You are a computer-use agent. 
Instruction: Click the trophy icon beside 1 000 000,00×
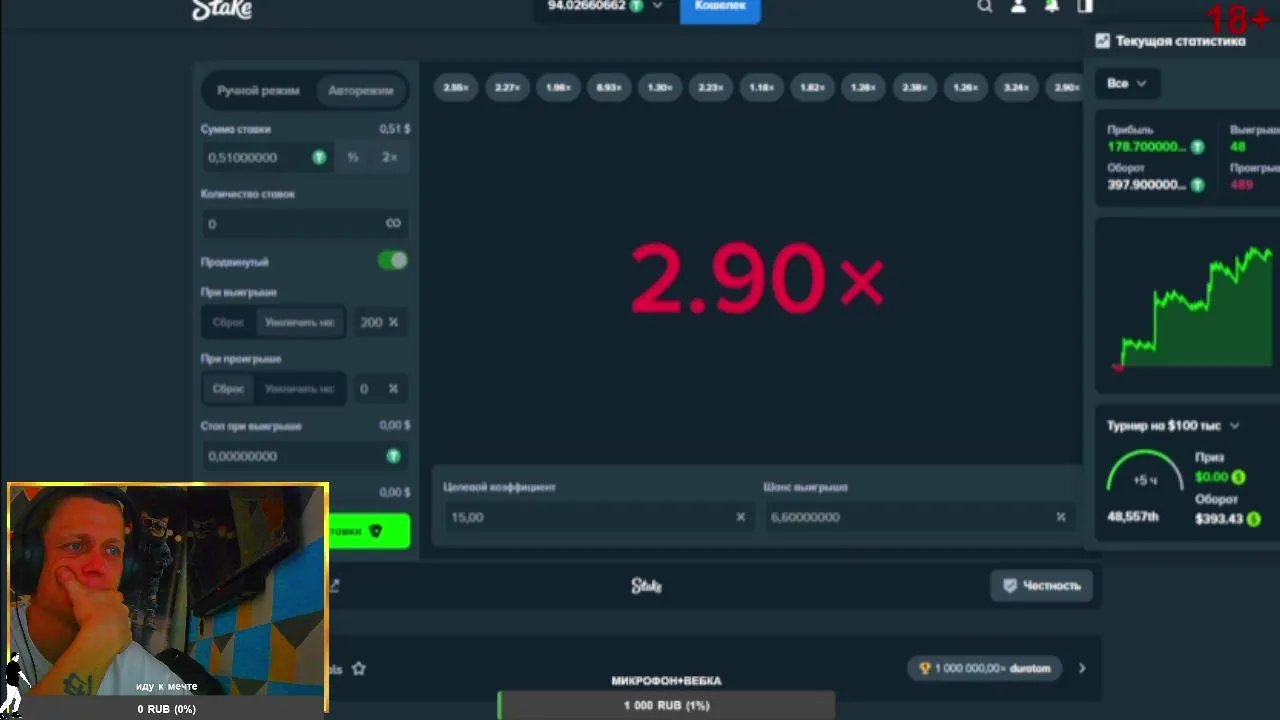pyautogui.click(x=924, y=668)
